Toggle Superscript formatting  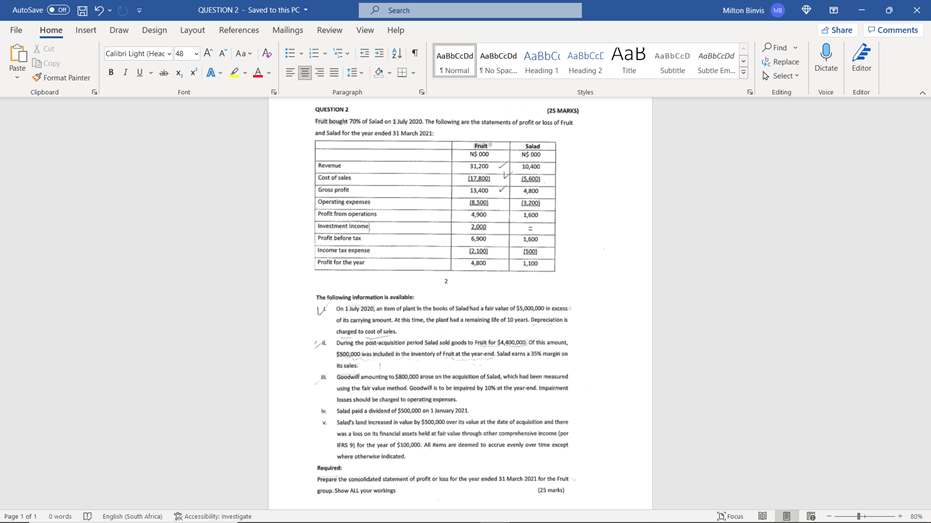[x=194, y=72]
